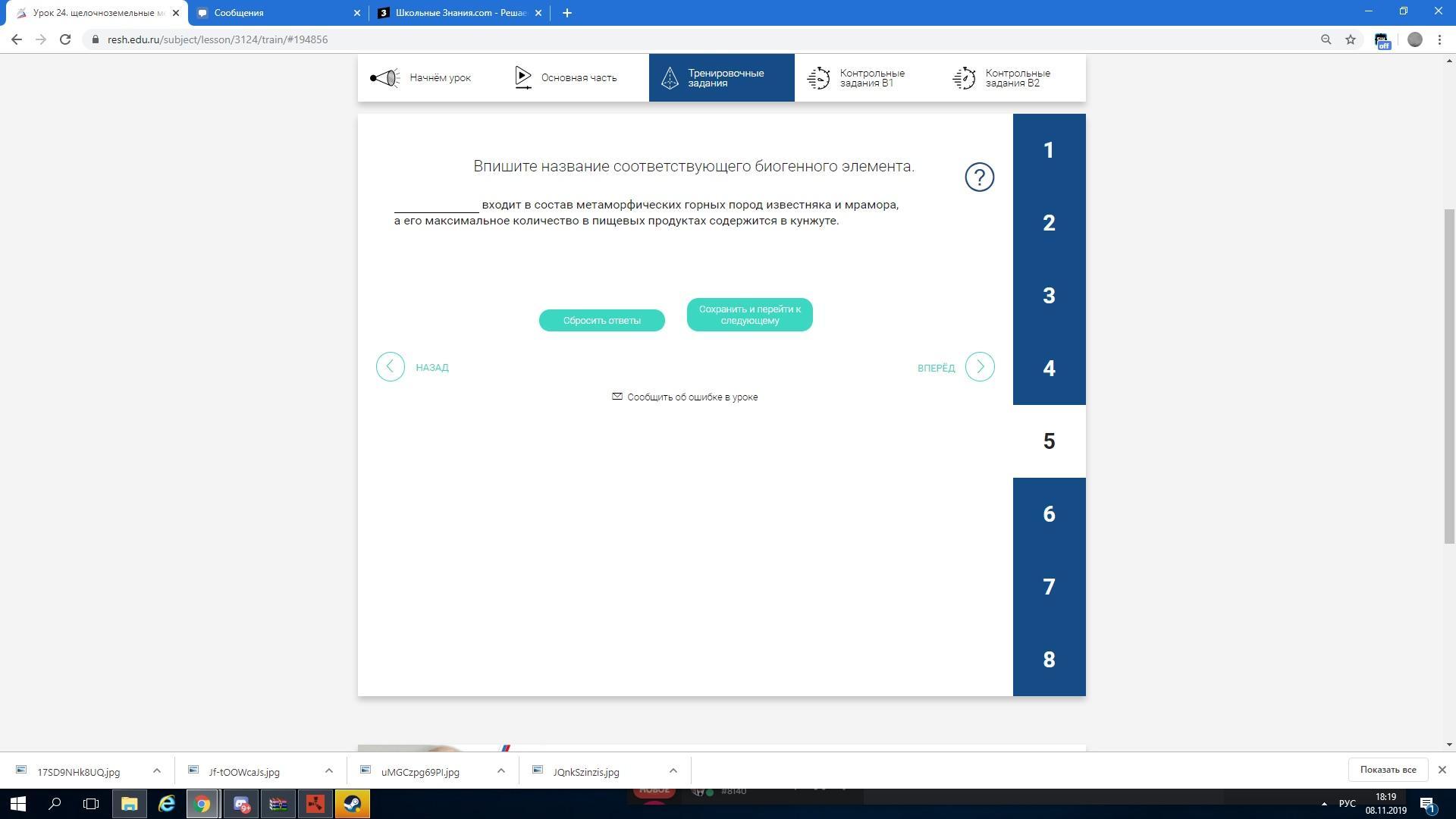The image size is (1456, 819).
Task: Click Сохранить и перейти к следующему button
Action: click(749, 315)
